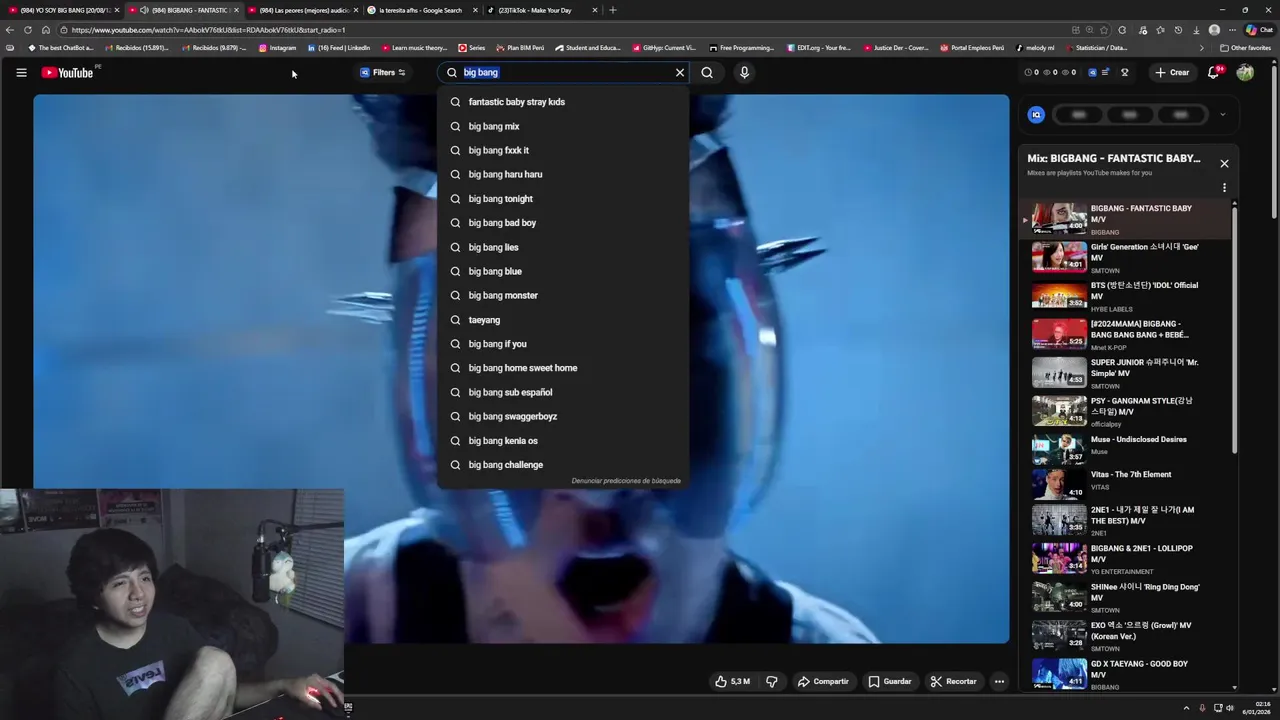This screenshot has height=720, width=1280.
Task: Click the search field containing 'big bang'
Action: [x=565, y=72]
